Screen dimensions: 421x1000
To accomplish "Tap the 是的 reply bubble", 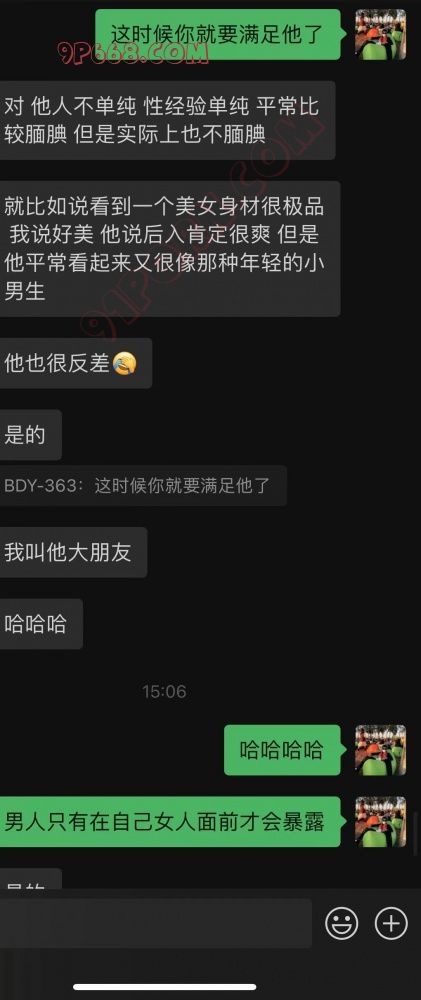I will pyautogui.click(x=31, y=435).
